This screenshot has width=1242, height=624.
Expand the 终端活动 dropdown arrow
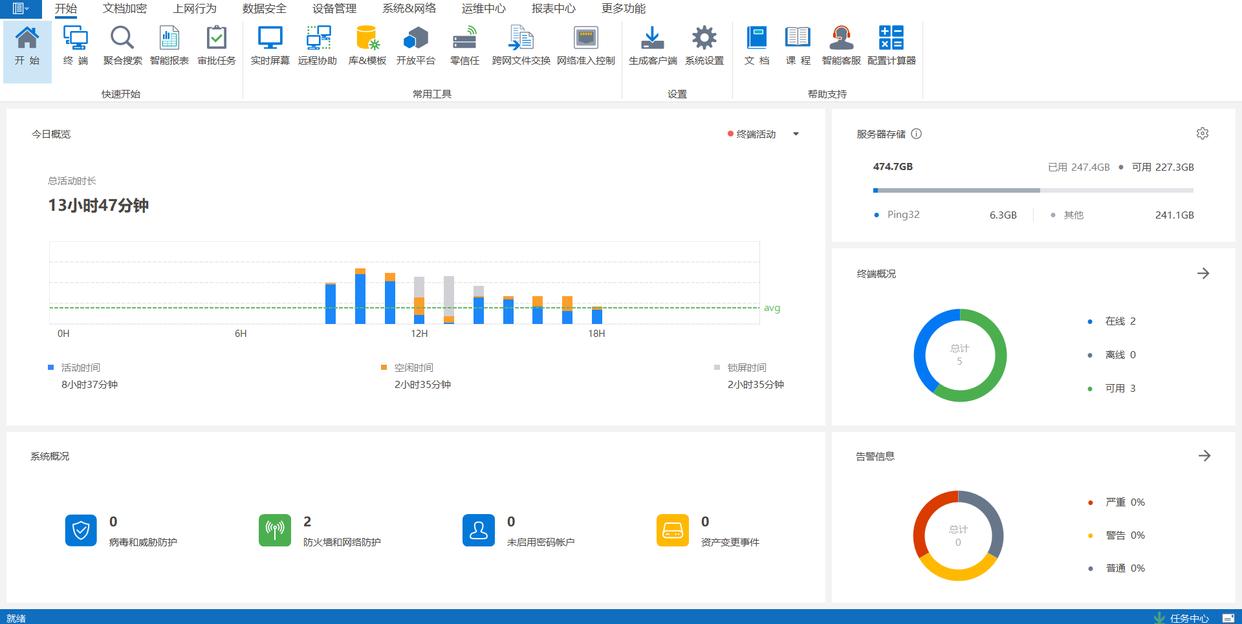tap(796, 134)
